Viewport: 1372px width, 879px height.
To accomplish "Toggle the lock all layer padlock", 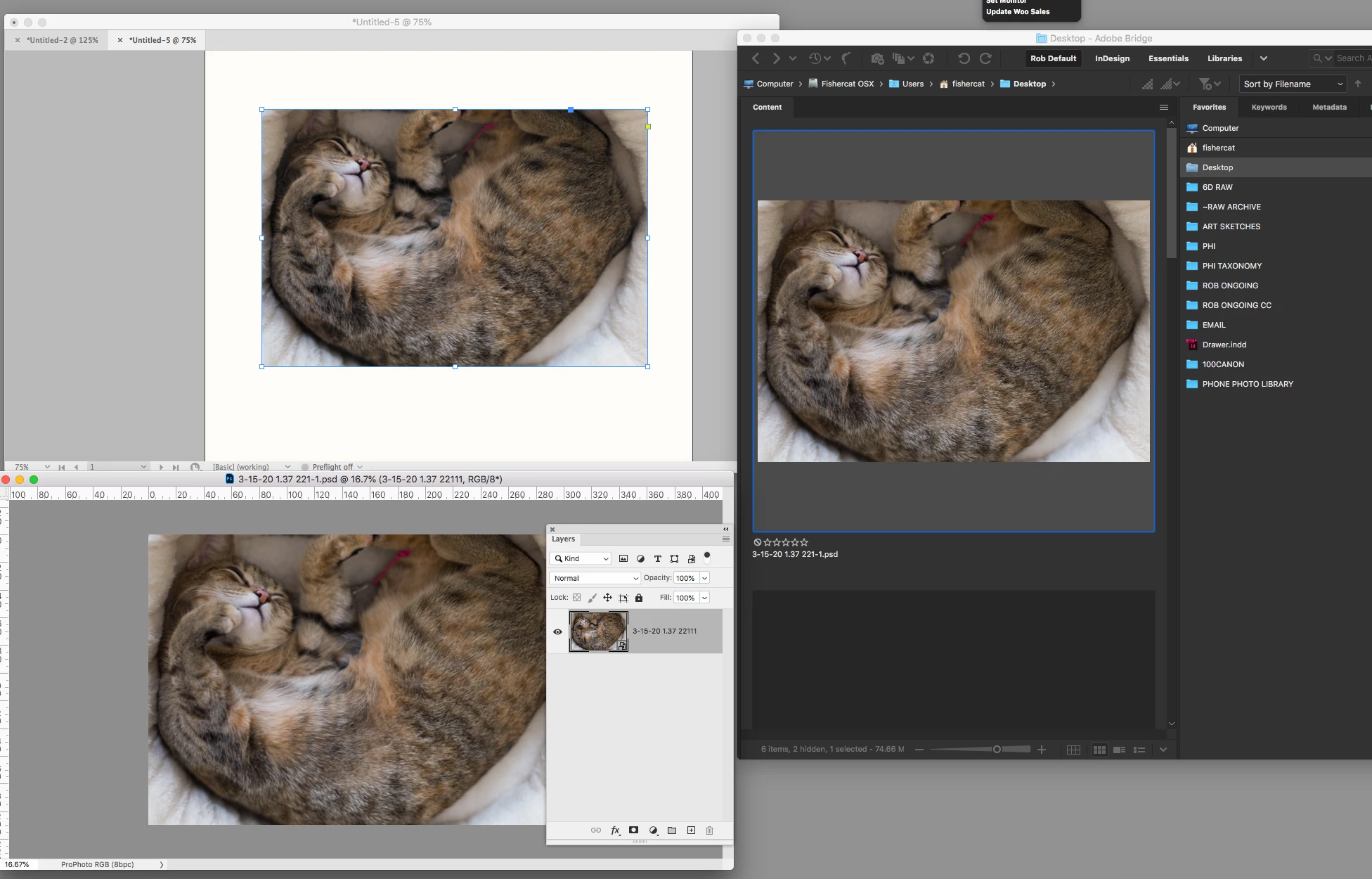I will 639,598.
